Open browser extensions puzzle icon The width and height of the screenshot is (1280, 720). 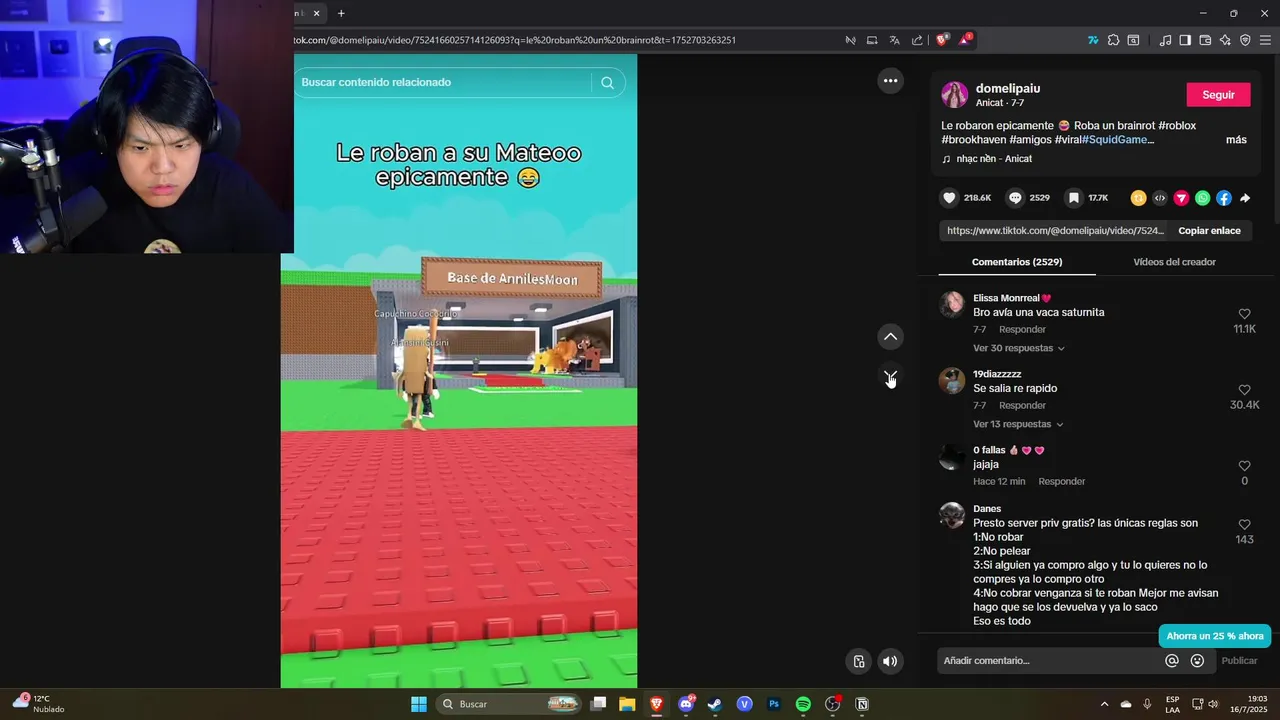point(1113,40)
